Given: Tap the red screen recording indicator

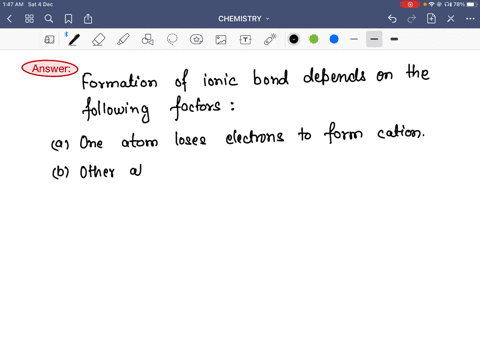Looking at the screenshot, I should point(410,4).
